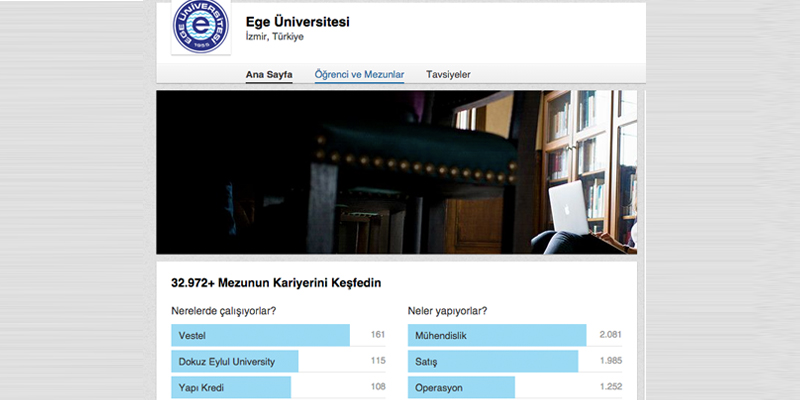Click the Satış count 1.985
Image resolution: width=800 pixels, height=400 pixels.
611,361
